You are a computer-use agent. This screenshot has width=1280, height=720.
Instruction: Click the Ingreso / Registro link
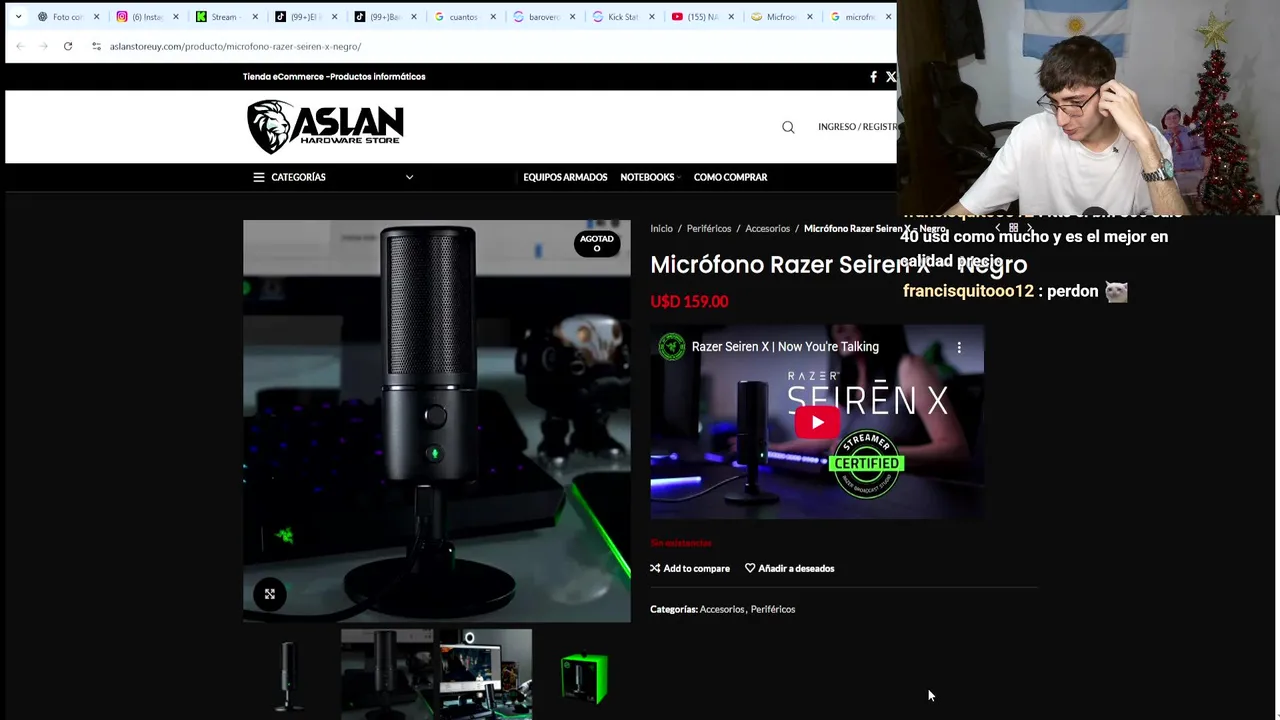[858, 127]
